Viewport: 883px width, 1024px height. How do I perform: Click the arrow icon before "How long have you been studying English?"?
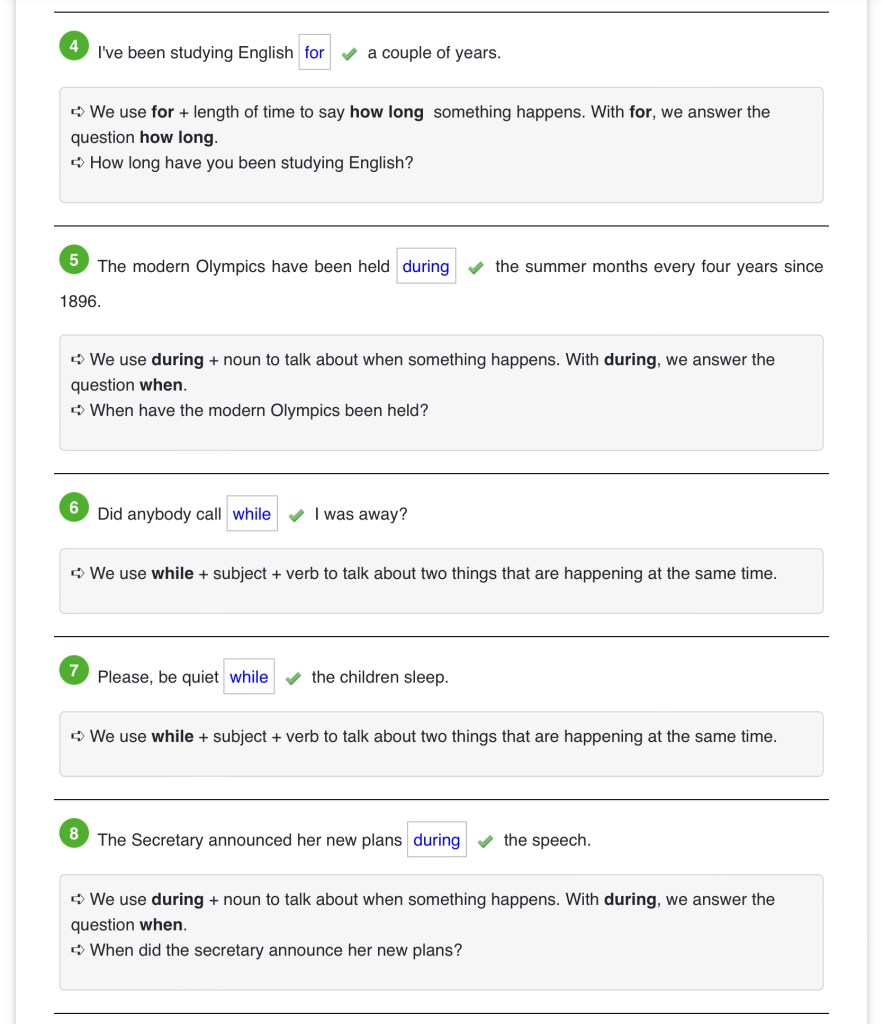click(x=78, y=163)
